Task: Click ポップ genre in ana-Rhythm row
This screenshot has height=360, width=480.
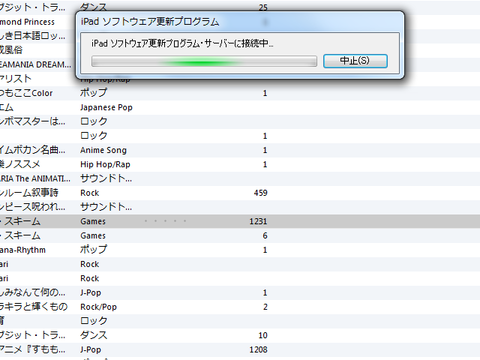Action: [x=94, y=250]
